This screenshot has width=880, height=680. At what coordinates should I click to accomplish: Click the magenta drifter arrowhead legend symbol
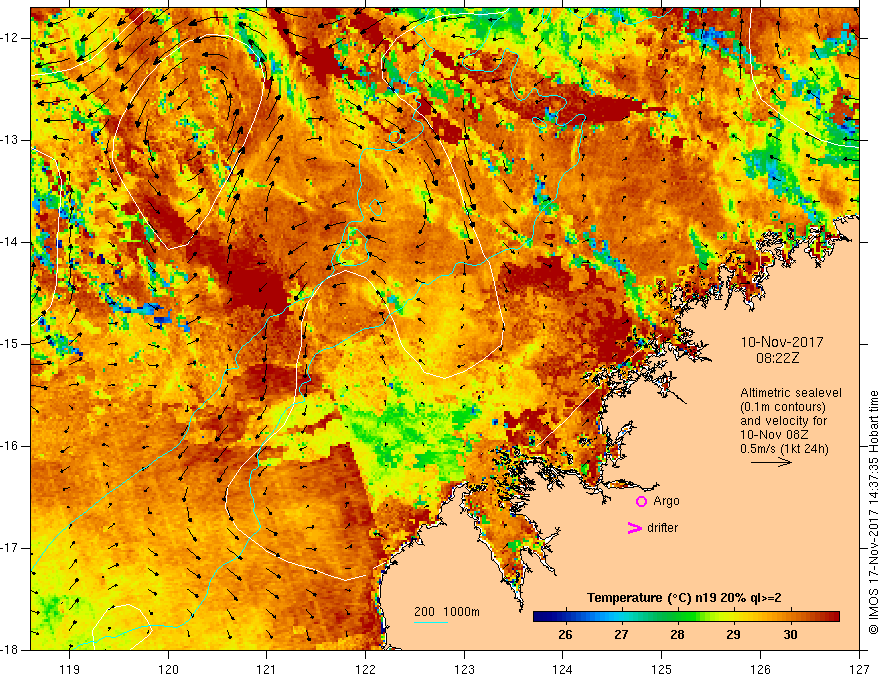pyautogui.click(x=634, y=528)
